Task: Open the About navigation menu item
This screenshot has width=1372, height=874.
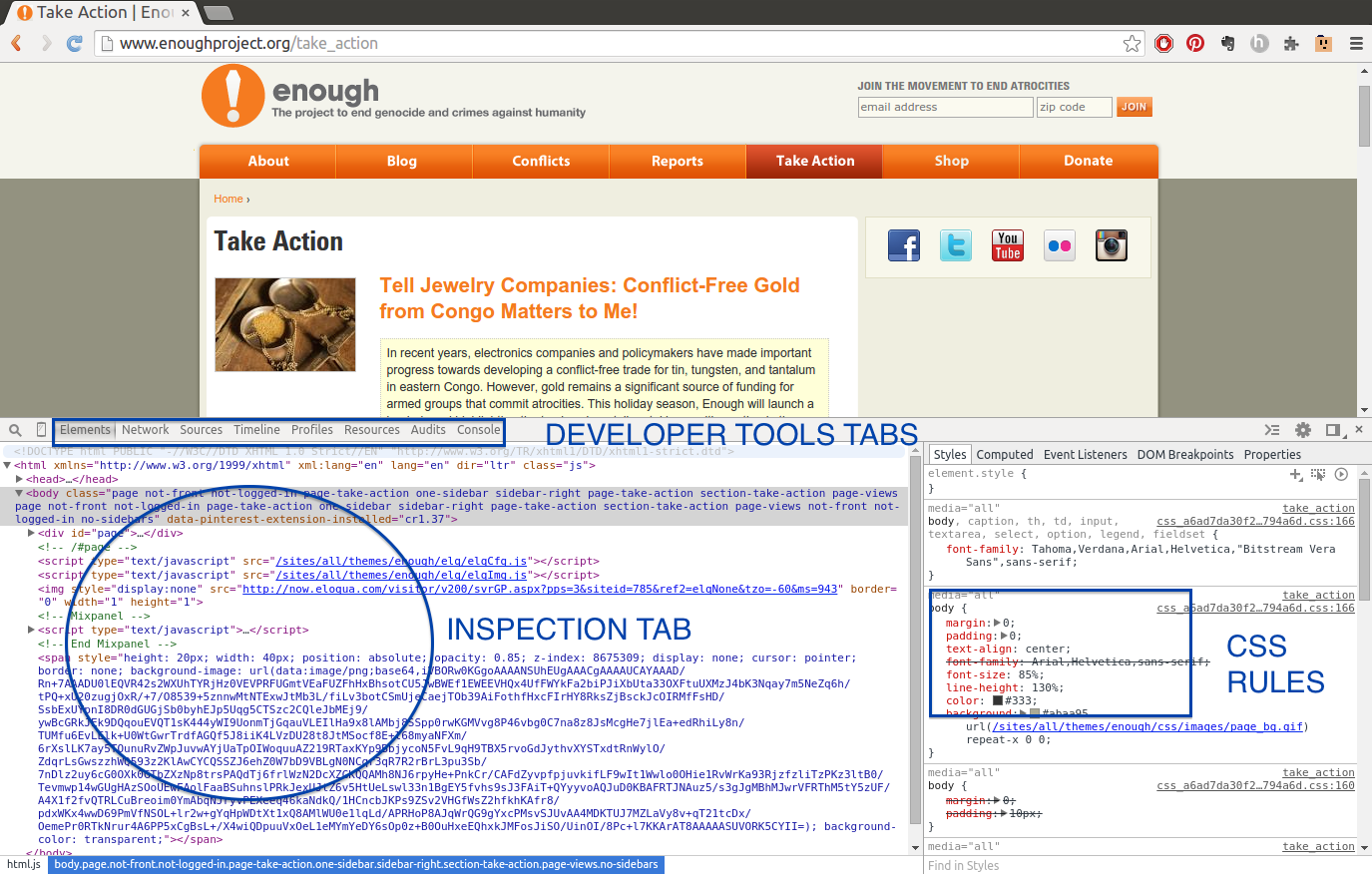Action: tap(268, 161)
